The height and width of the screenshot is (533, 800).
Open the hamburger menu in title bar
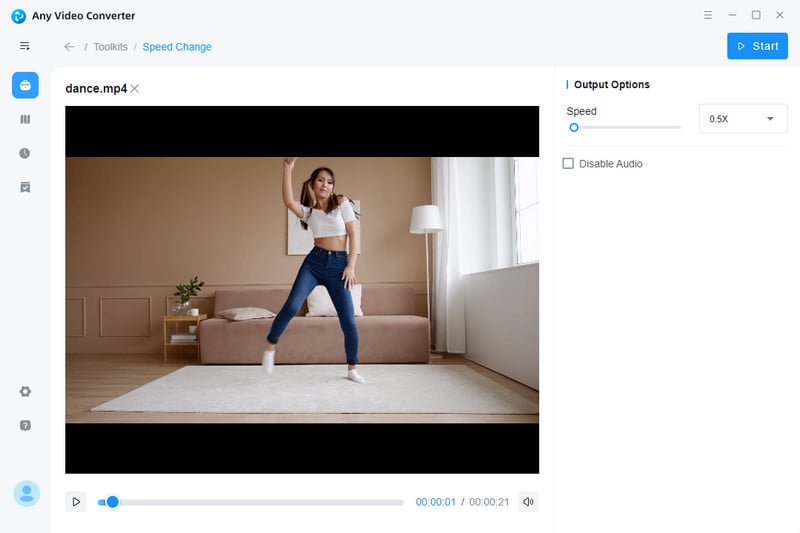point(708,15)
